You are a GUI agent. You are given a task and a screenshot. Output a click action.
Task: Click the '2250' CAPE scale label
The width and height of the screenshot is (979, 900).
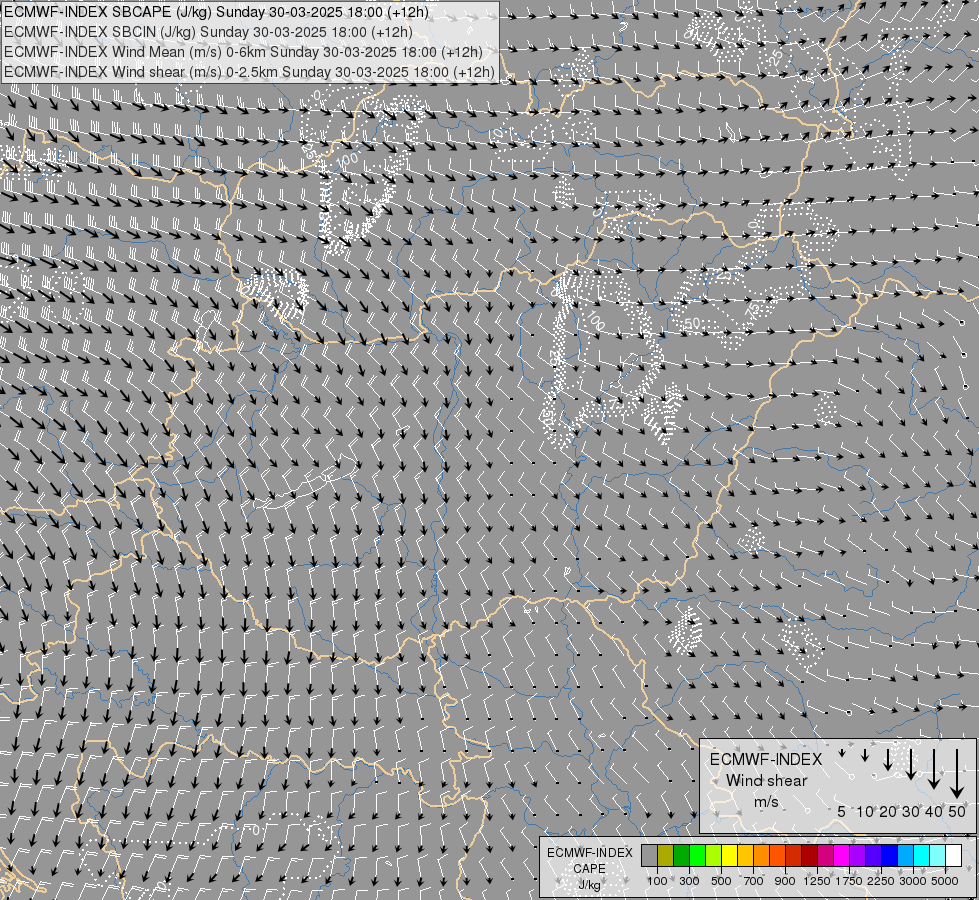(881, 881)
